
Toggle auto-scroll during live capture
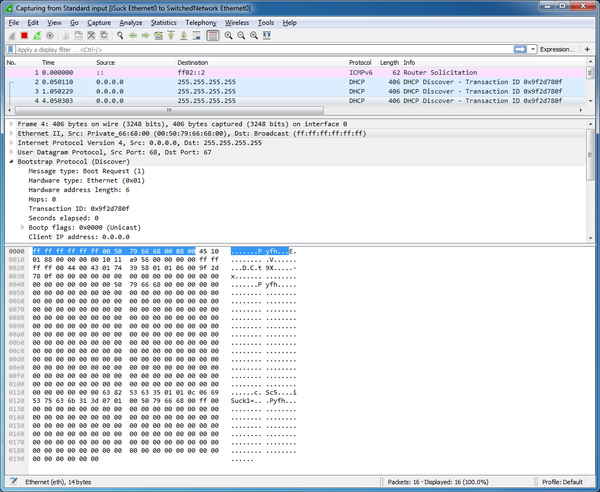[197, 35]
